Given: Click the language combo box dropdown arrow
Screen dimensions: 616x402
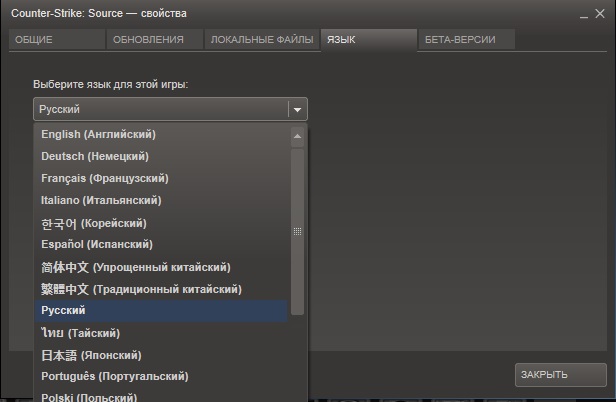Looking at the screenshot, I should coord(297,109).
